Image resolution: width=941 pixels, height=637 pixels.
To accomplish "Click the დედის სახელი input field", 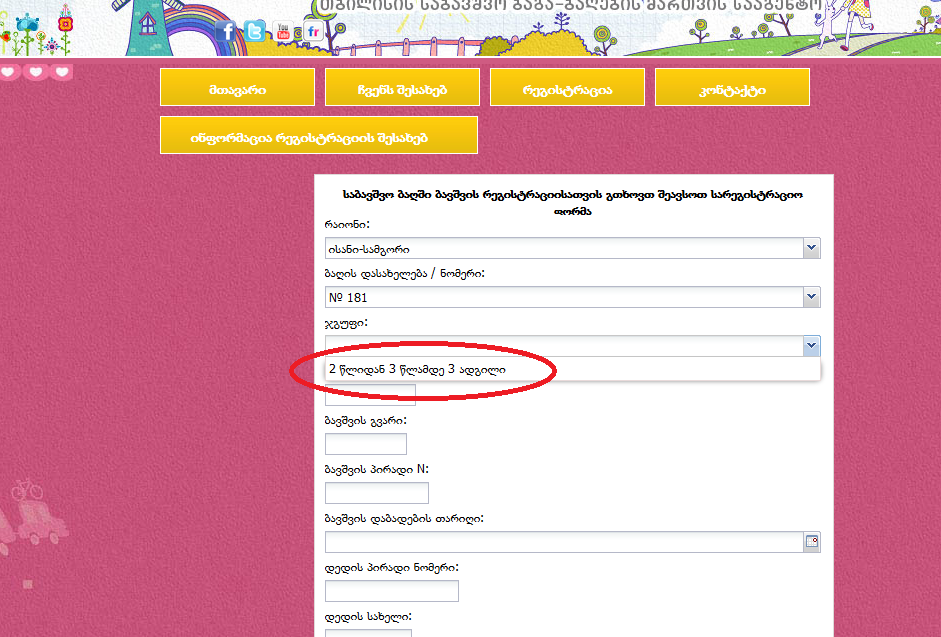I will click(x=368, y=633).
